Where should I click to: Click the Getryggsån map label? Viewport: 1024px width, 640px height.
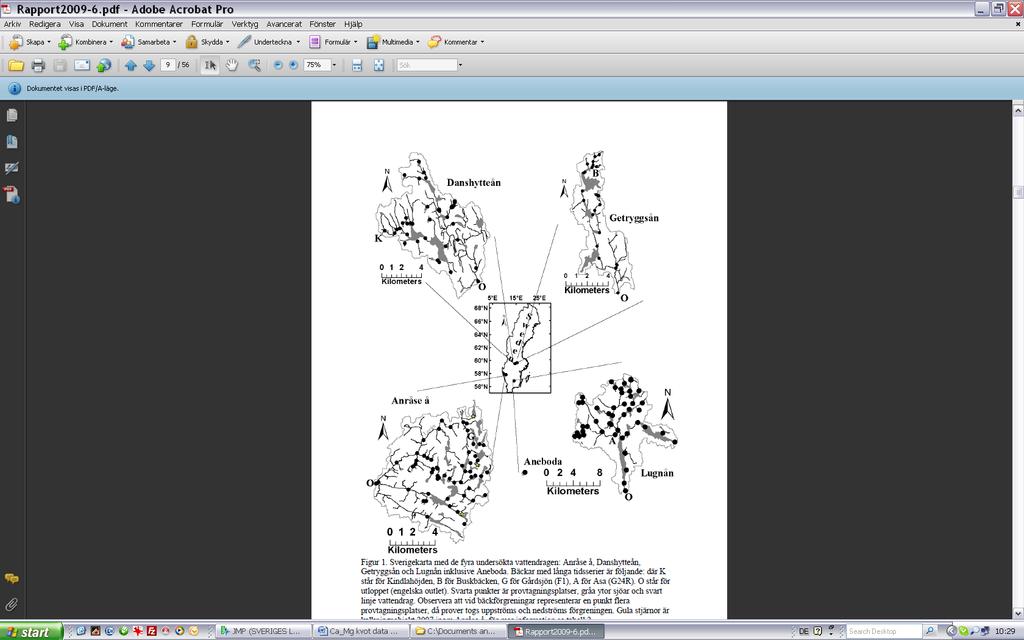tap(633, 218)
